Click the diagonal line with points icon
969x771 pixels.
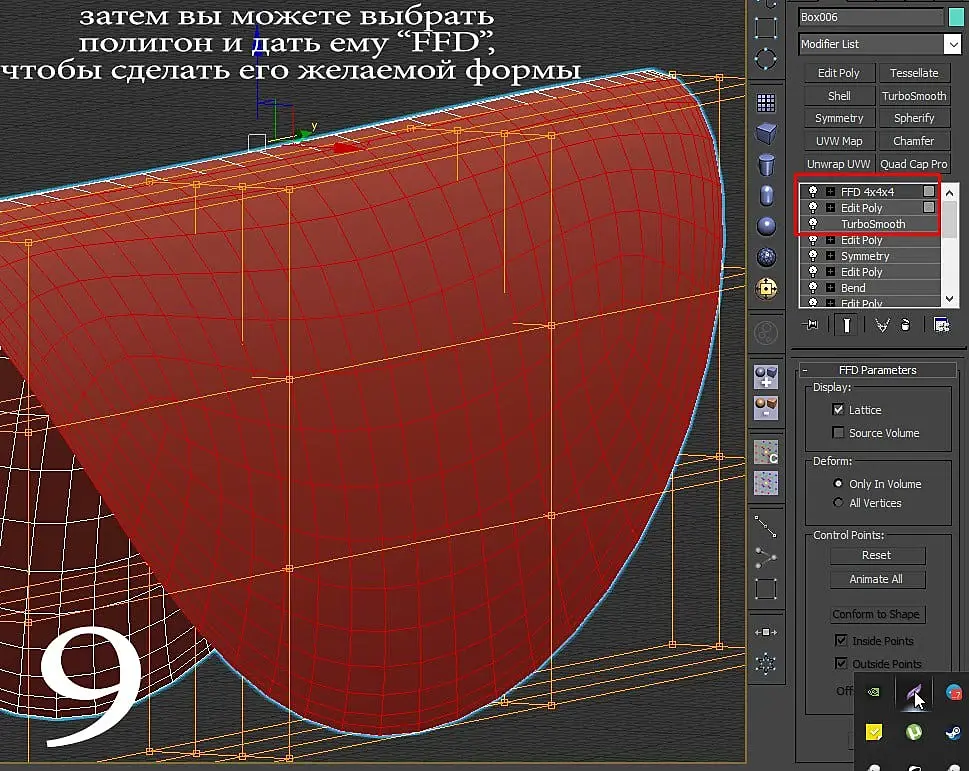point(766,527)
